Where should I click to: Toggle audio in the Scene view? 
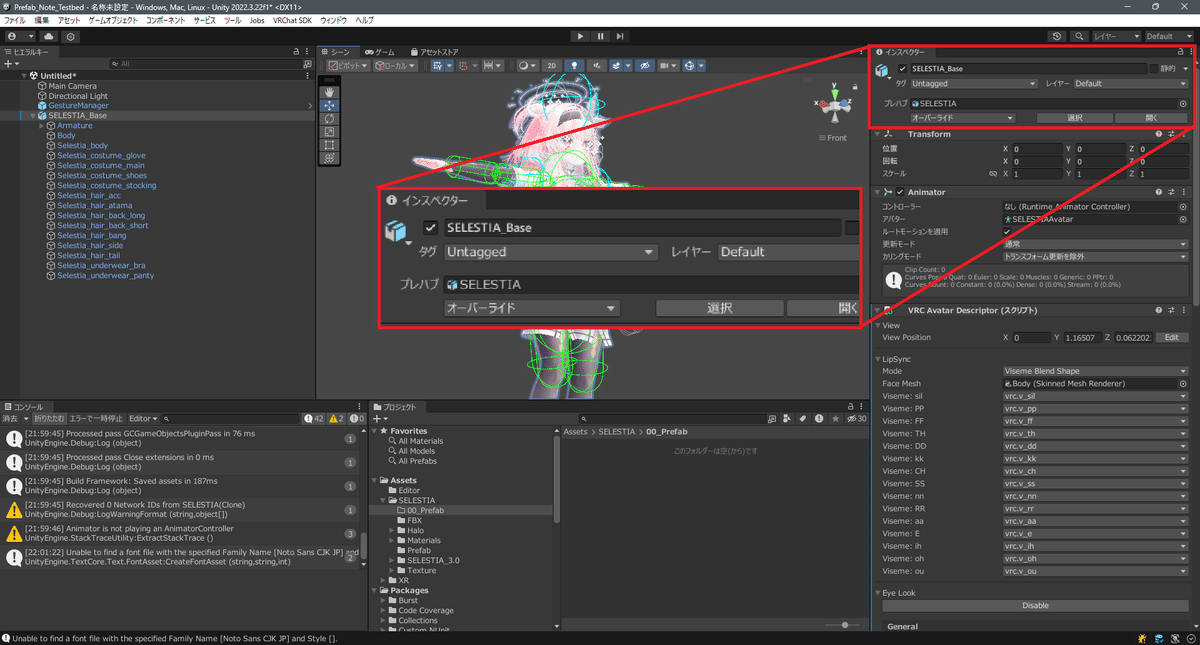[595, 65]
